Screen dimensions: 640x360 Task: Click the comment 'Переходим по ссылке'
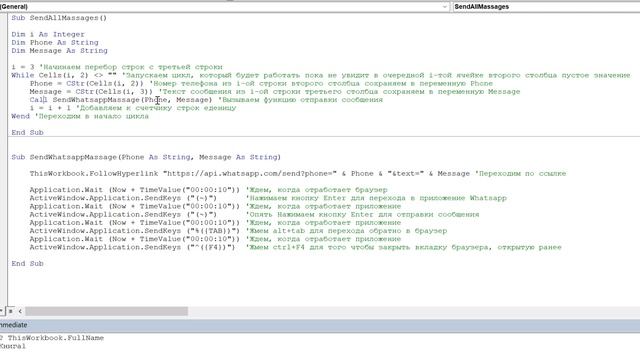[520, 173]
